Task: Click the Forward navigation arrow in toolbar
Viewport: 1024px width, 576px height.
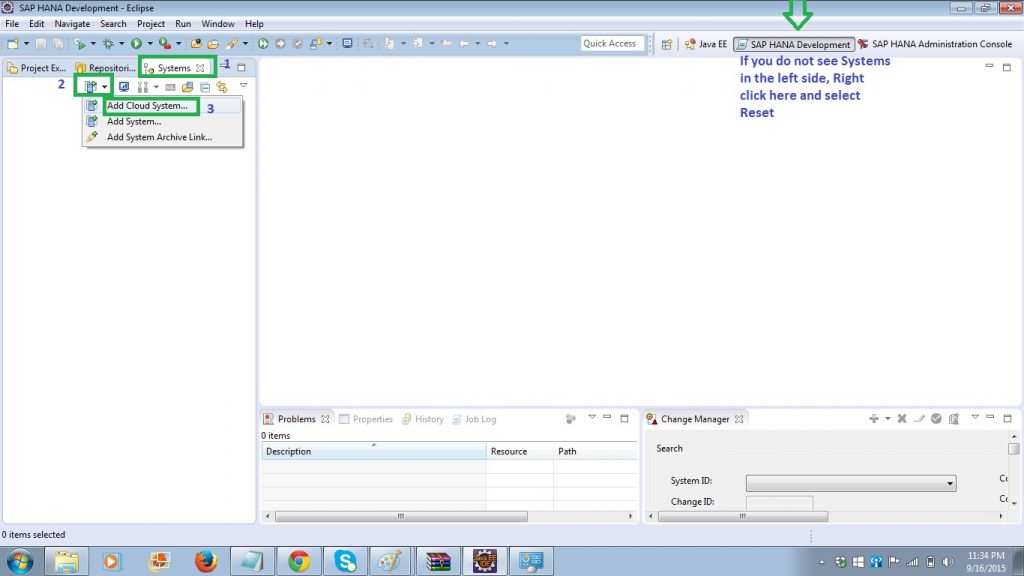Action: pos(492,44)
